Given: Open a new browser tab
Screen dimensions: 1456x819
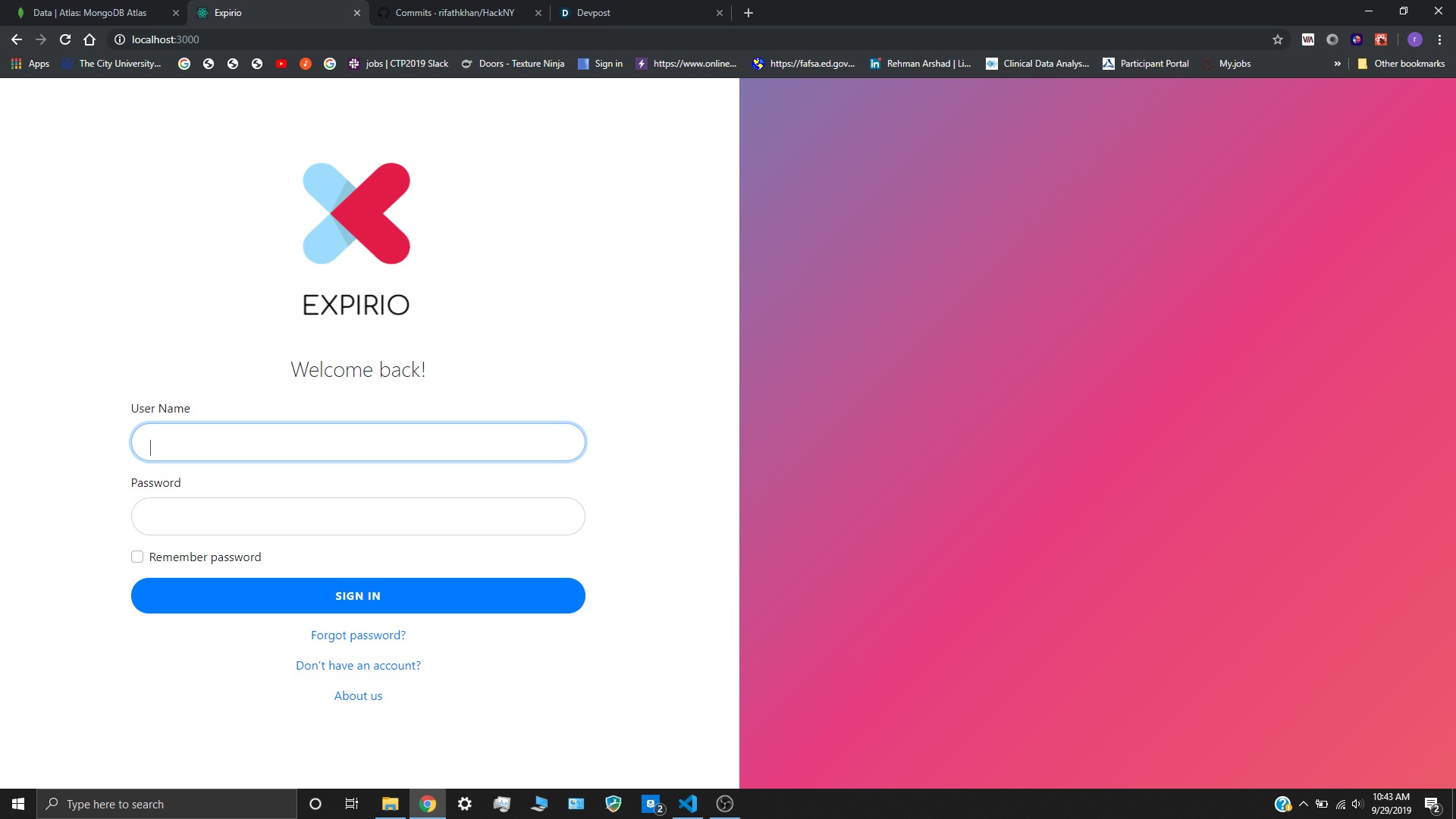Looking at the screenshot, I should tap(748, 13).
